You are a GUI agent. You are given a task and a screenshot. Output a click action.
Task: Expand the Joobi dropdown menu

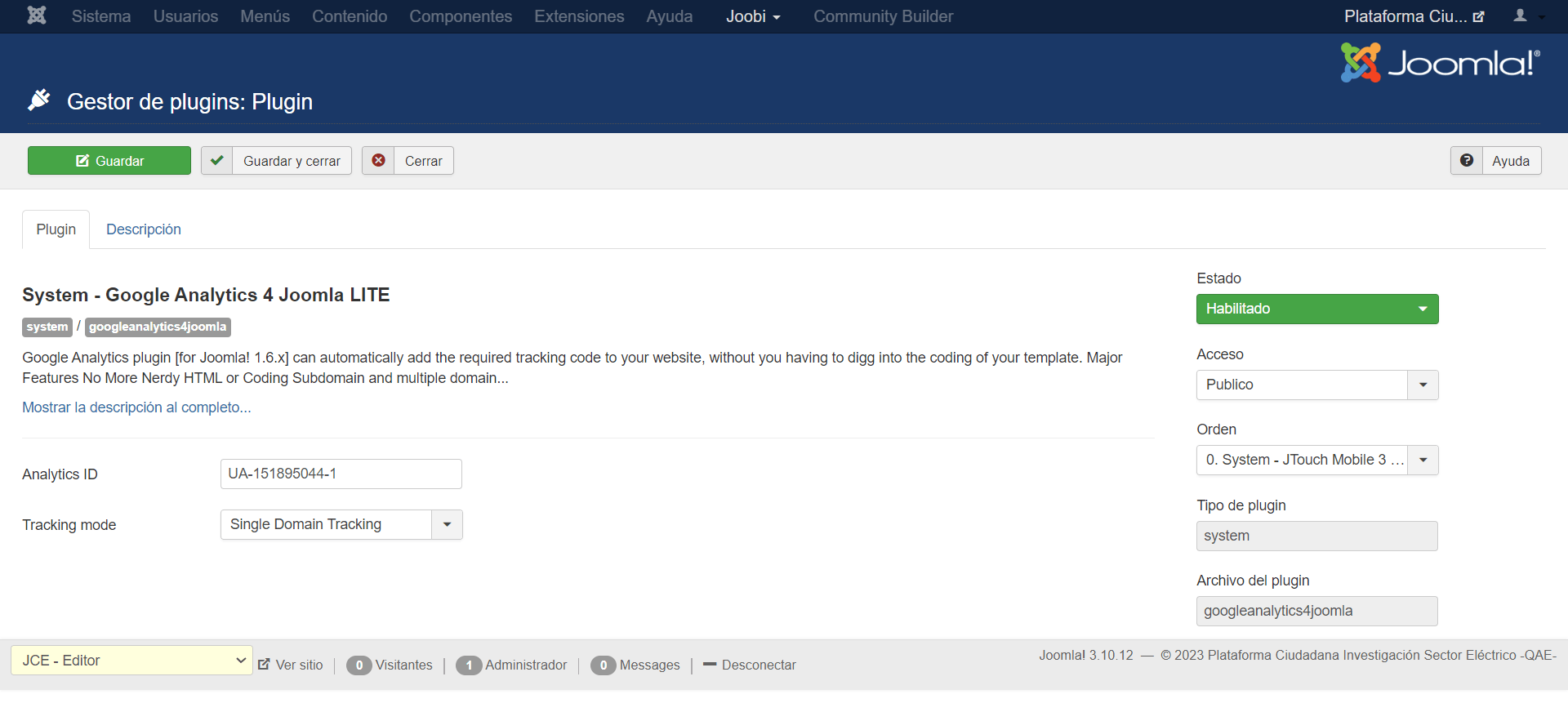753,16
